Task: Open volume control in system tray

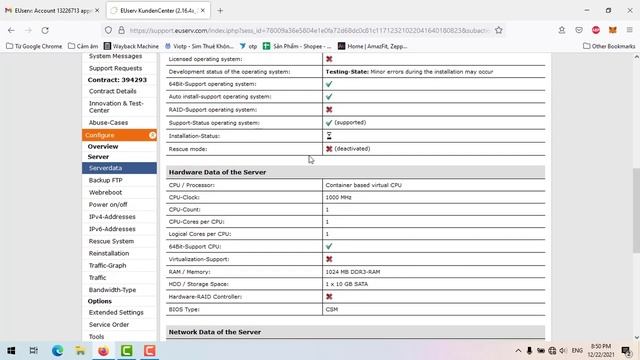Action: pyautogui.click(x=563, y=351)
